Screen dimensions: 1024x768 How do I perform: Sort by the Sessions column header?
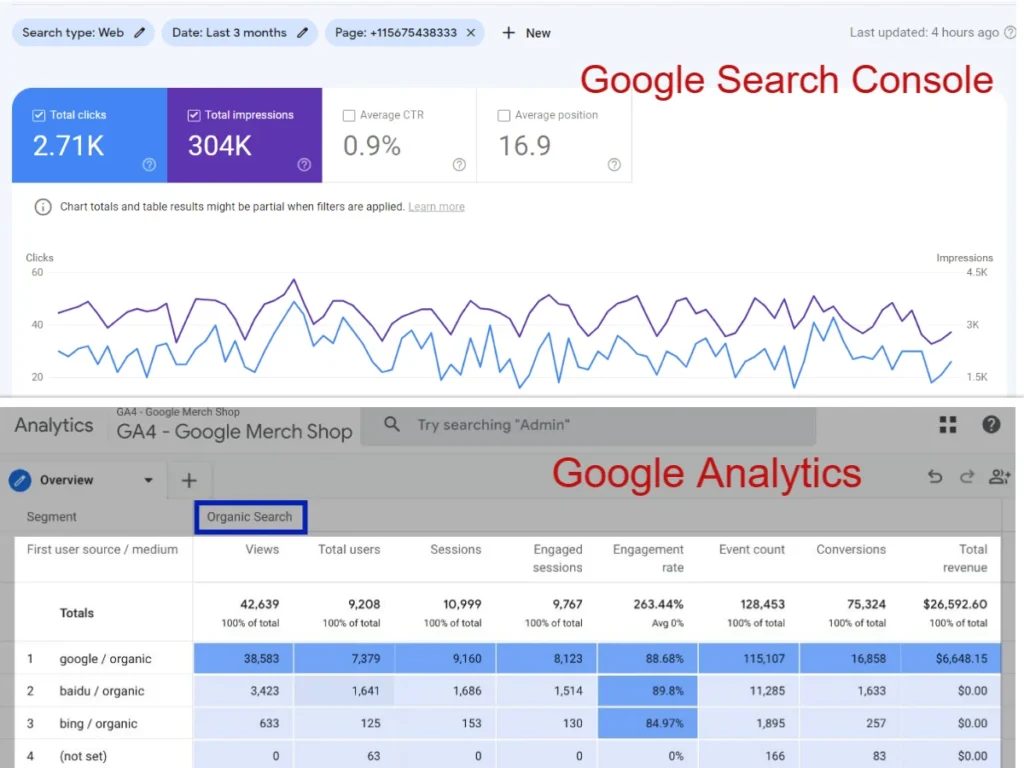(455, 550)
